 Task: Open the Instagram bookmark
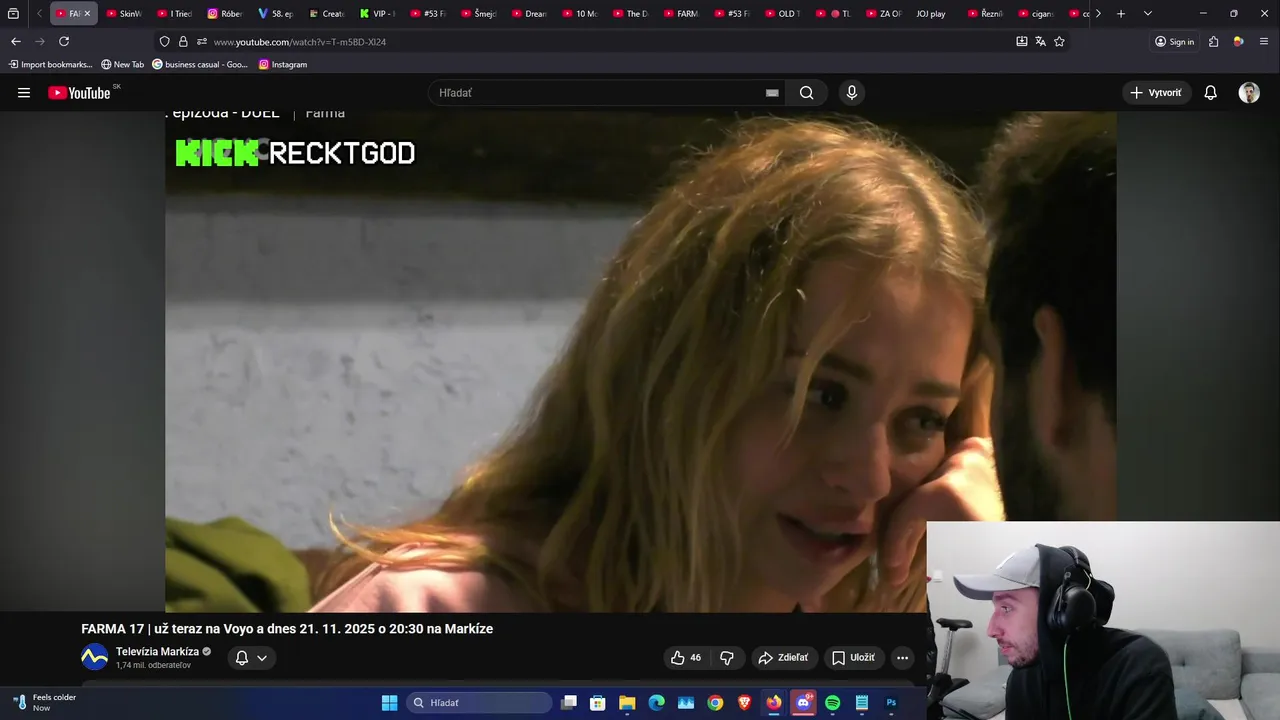[x=283, y=64]
